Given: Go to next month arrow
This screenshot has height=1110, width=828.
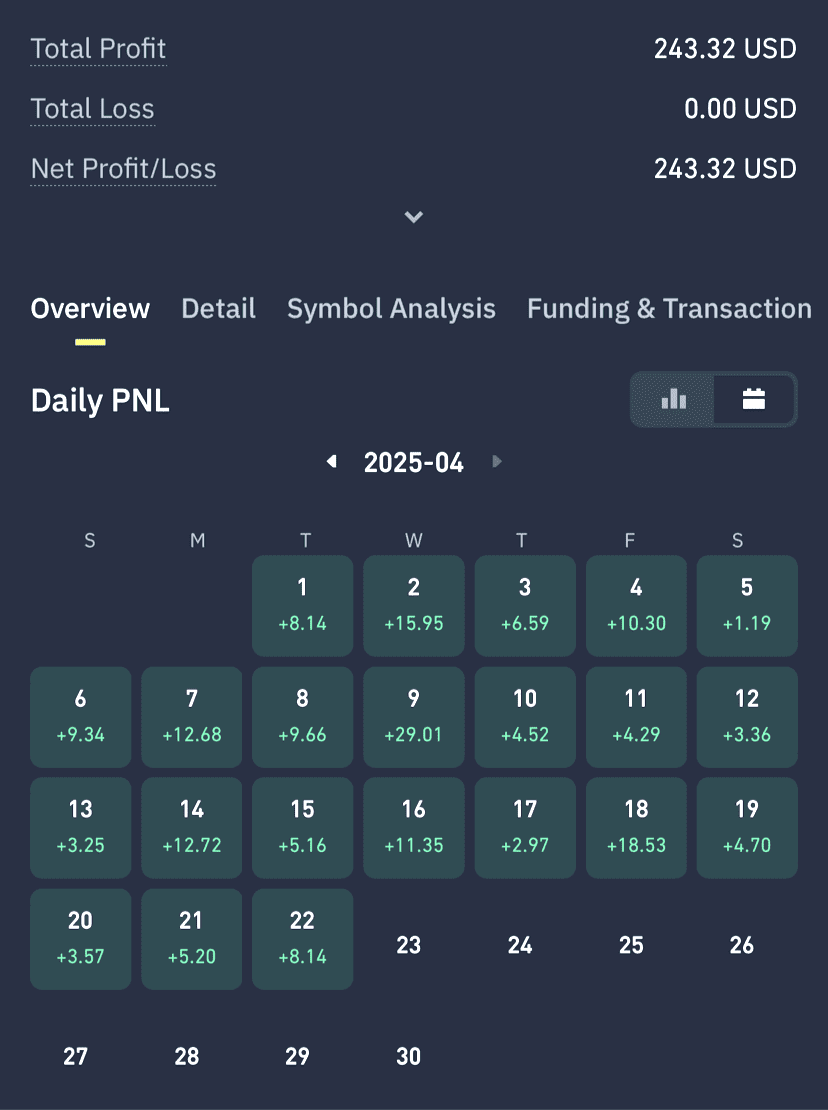Looking at the screenshot, I should [x=497, y=462].
